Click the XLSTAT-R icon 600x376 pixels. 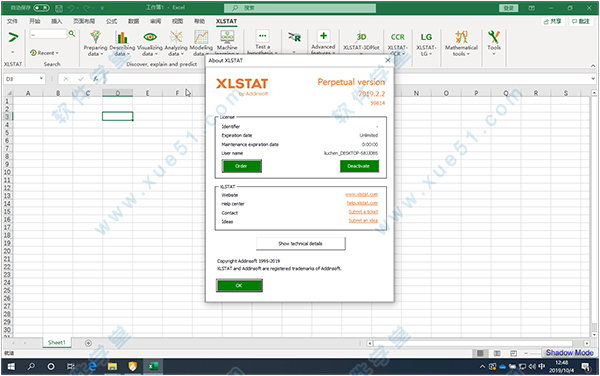click(294, 37)
